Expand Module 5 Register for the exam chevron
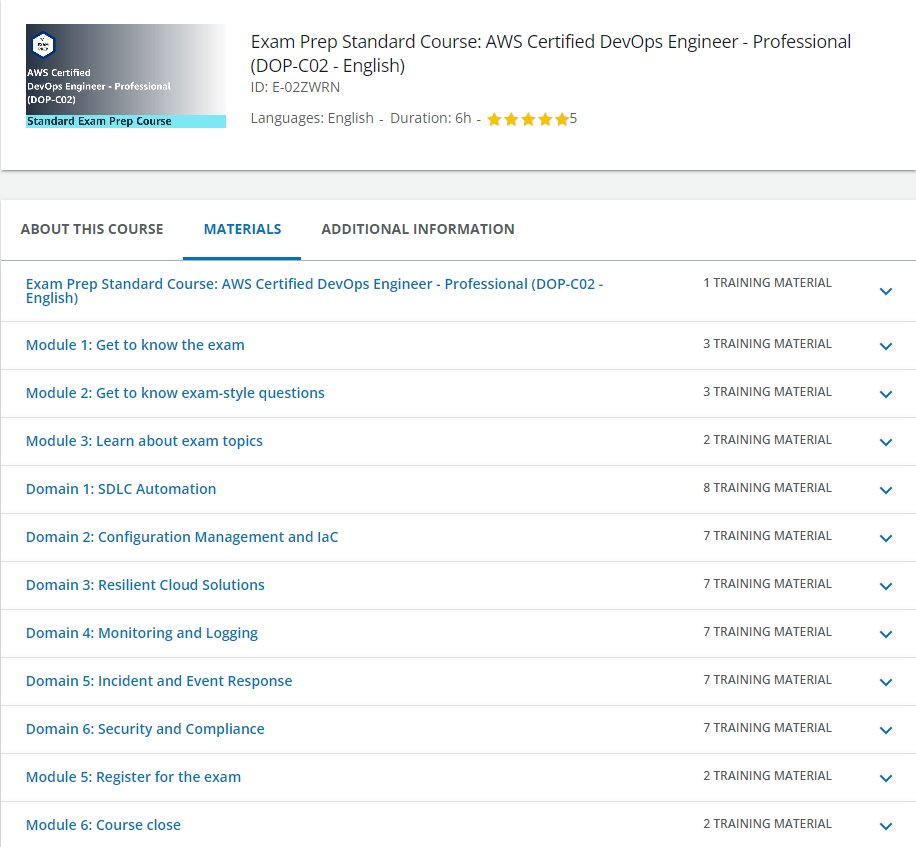 (x=886, y=778)
